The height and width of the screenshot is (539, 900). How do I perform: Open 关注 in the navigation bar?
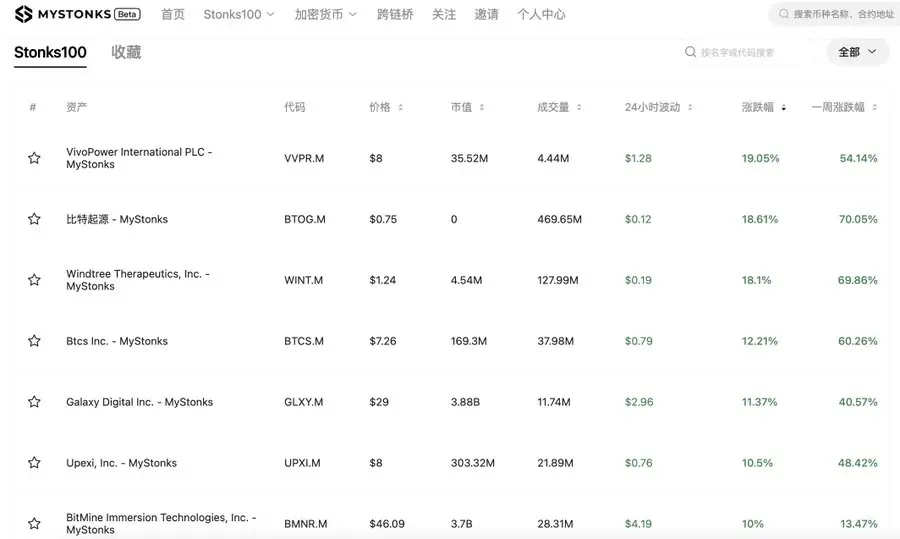coord(444,14)
